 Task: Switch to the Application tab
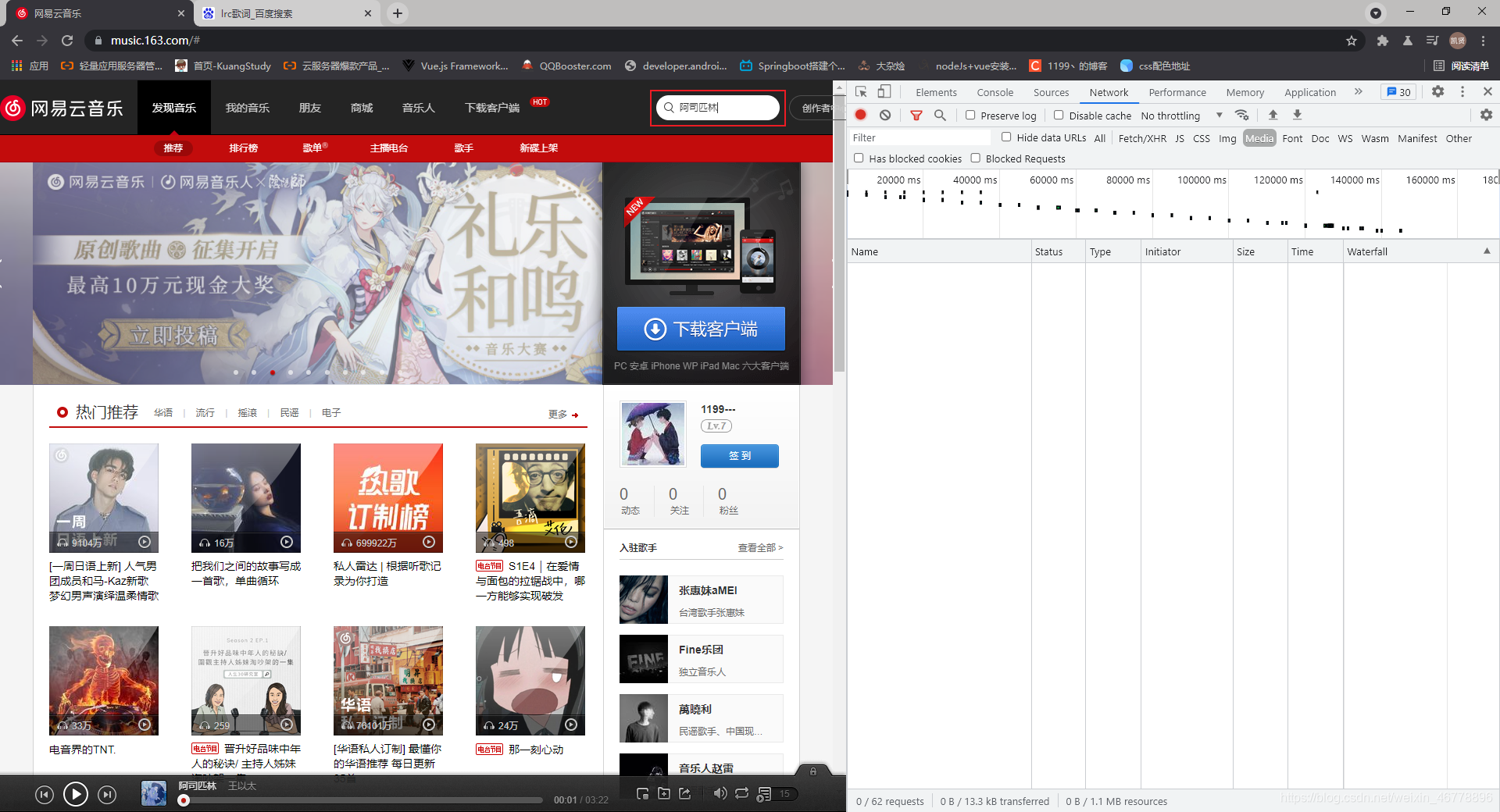(1309, 92)
